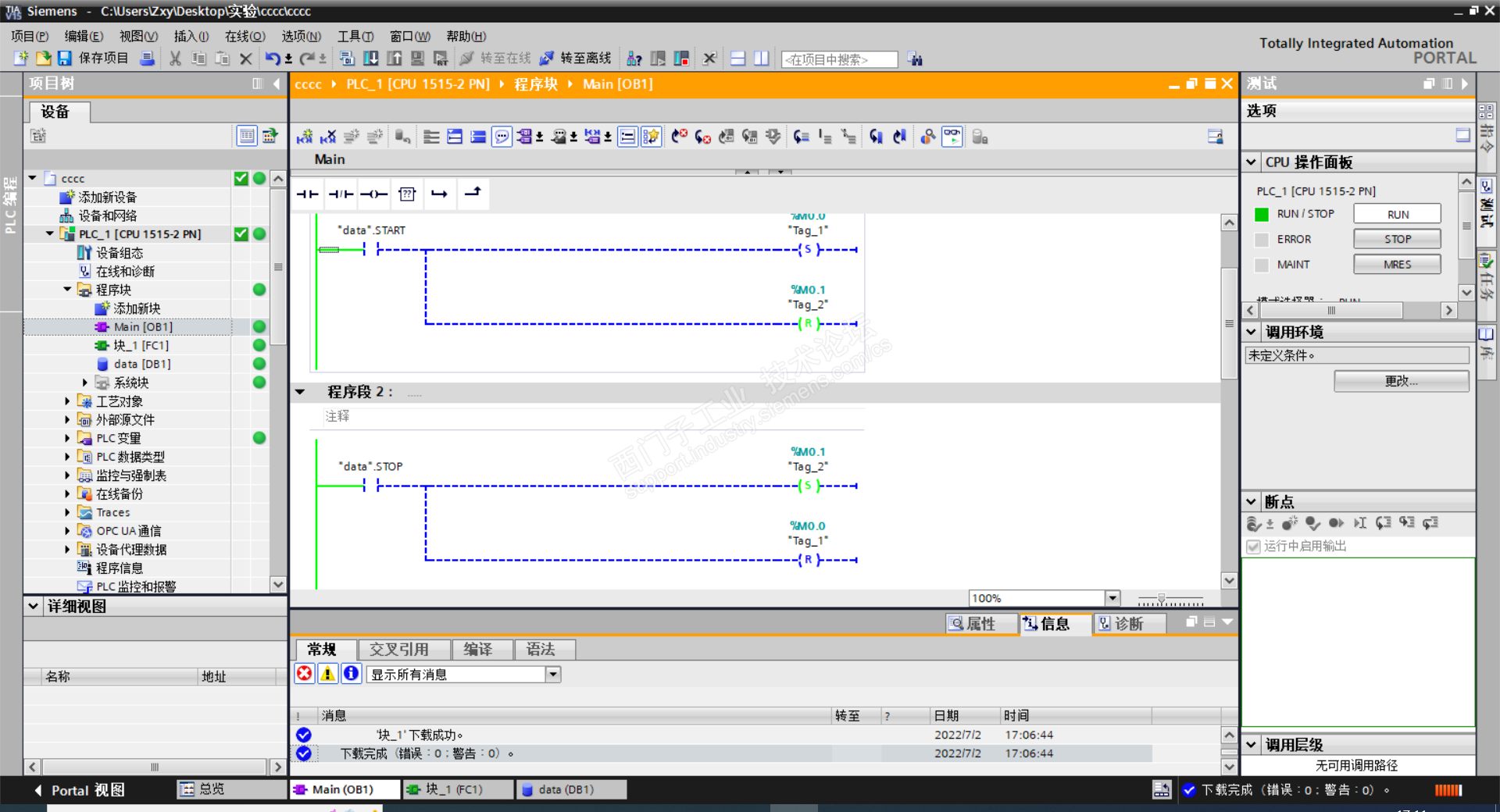Collapse the PLC_1 [CPU 1515-2 PN] node
Screen dimensions: 1500x812
(x=50, y=233)
